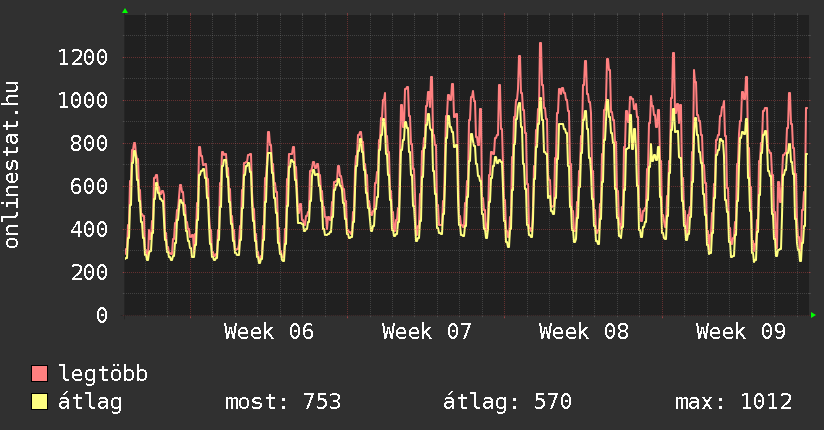Click the 'max: 1012' statistic
The image size is (824, 430).
734,402
